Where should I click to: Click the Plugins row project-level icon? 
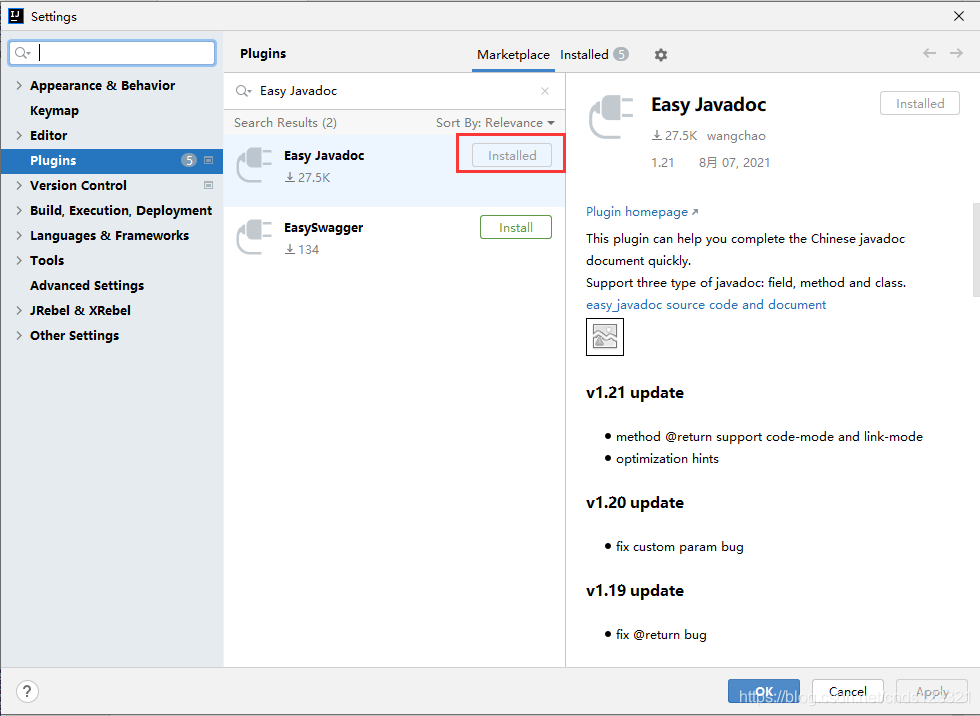[x=209, y=161]
